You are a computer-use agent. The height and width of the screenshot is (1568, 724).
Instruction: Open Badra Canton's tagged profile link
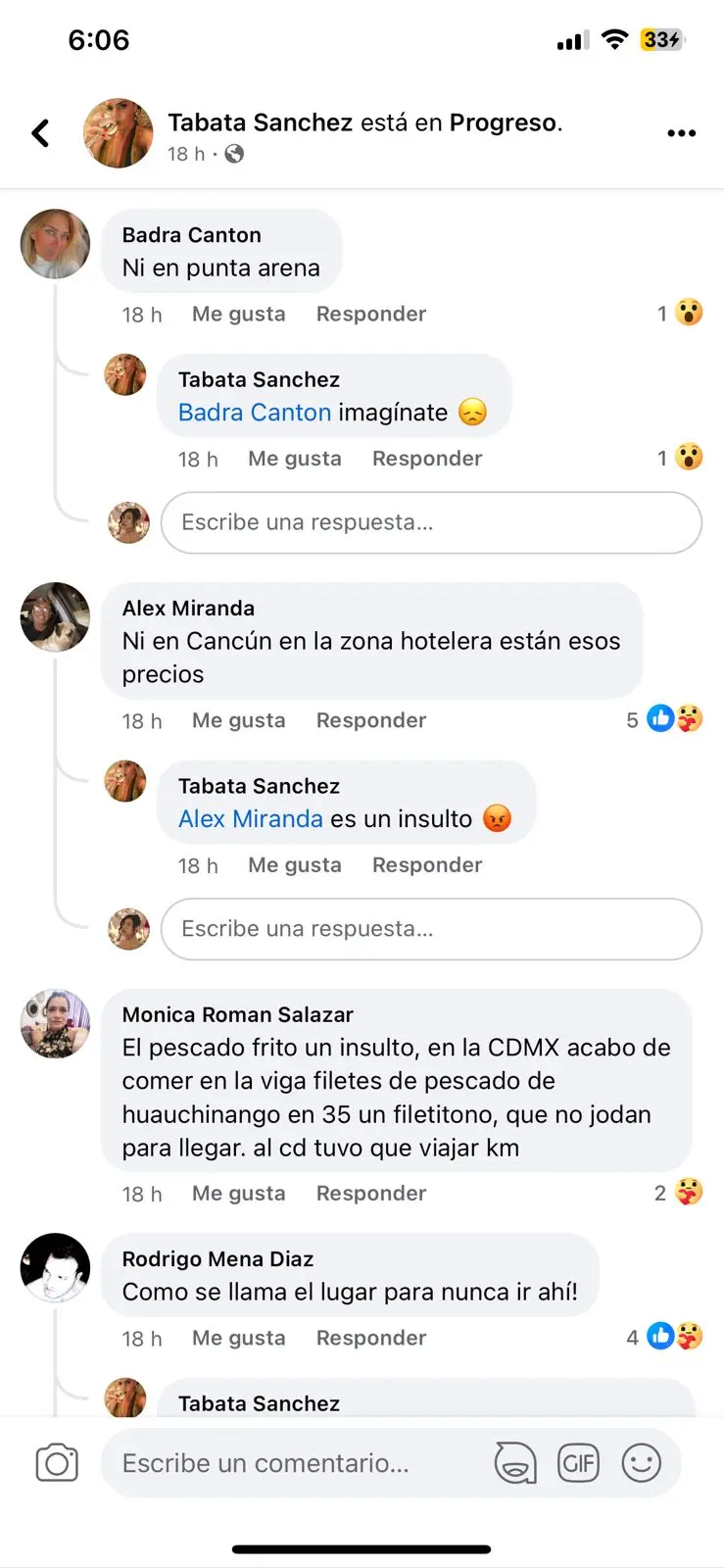254,413
